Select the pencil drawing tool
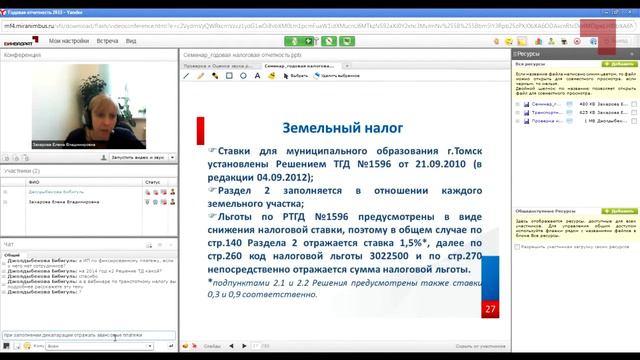Viewport: 640px width, 360px height. [200, 76]
